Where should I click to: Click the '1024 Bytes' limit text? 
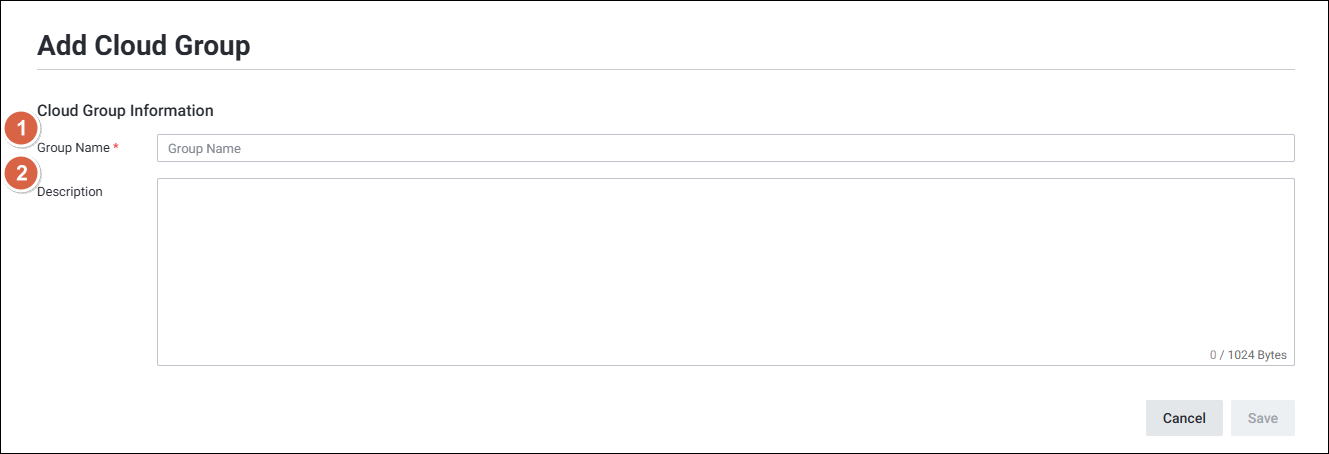(1257, 355)
